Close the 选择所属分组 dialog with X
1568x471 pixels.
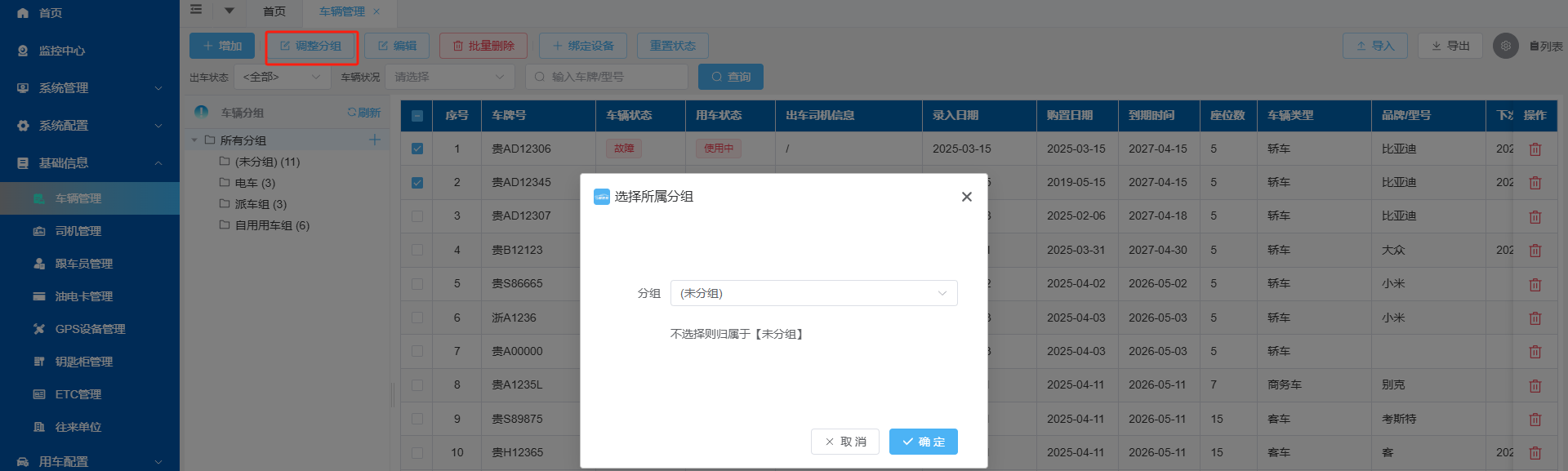pos(966,197)
